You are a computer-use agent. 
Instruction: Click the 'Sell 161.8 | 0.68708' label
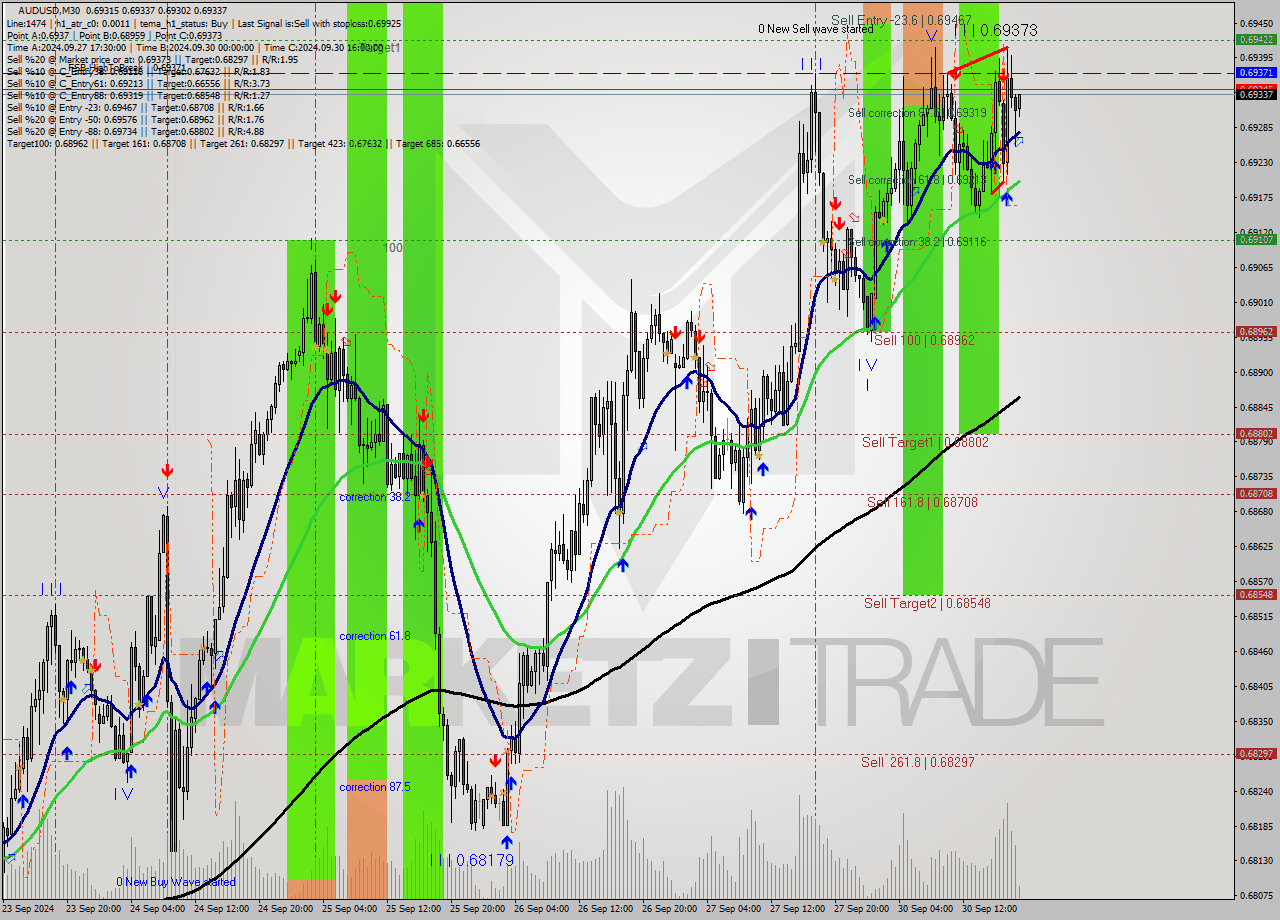pyautogui.click(x=922, y=502)
